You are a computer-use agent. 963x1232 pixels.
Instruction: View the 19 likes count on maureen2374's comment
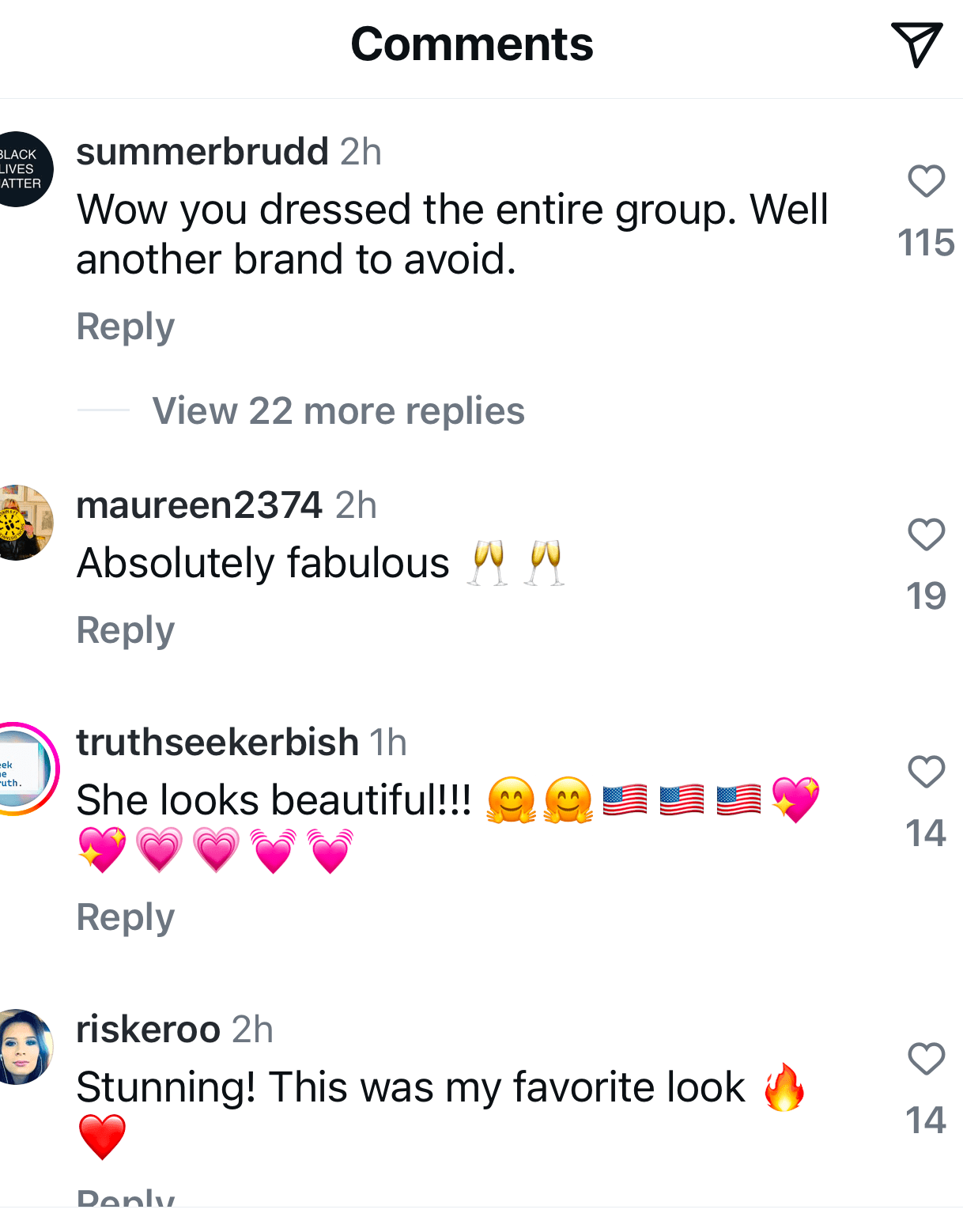[x=926, y=596]
